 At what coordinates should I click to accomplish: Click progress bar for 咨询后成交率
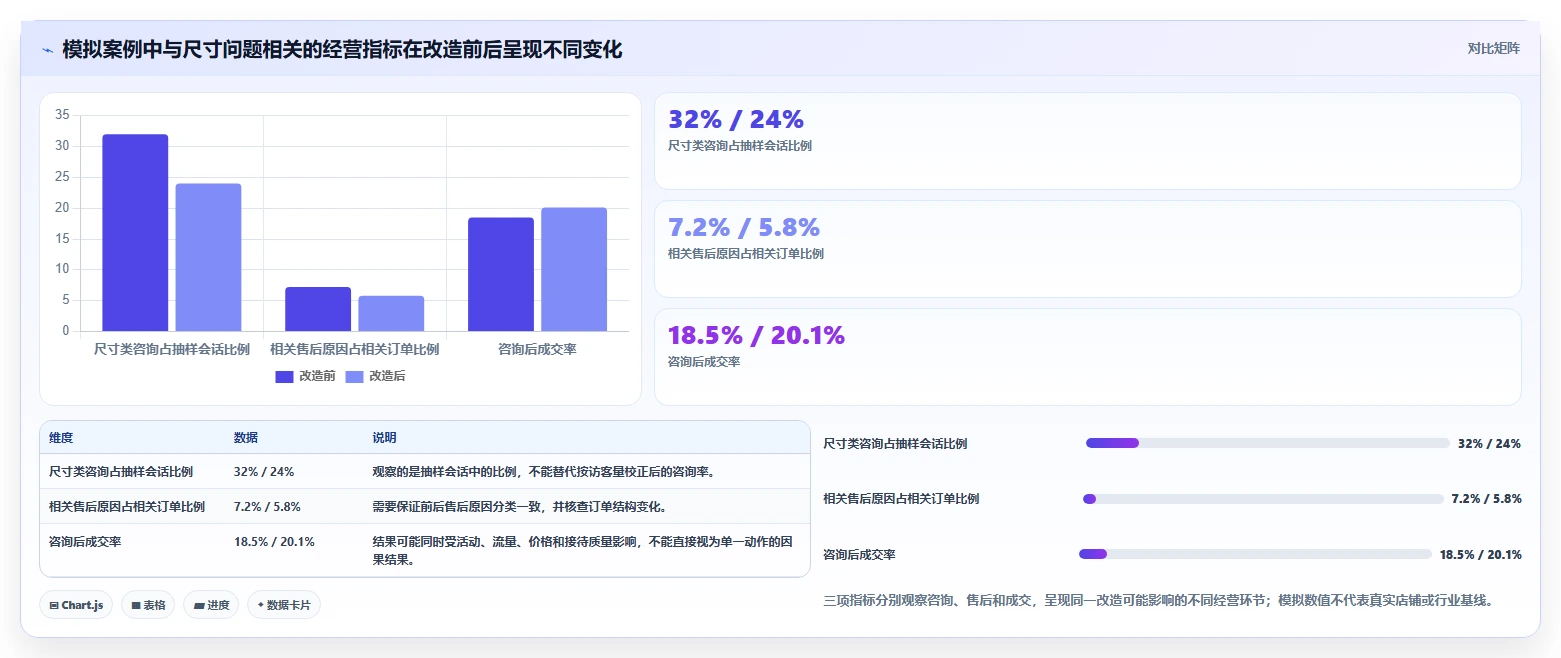click(x=1255, y=554)
